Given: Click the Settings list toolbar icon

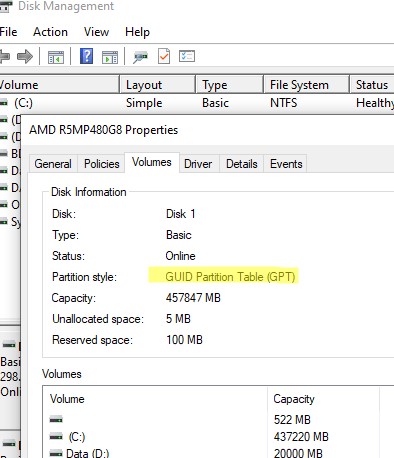Looking at the screenshot, I should (187, 56).
